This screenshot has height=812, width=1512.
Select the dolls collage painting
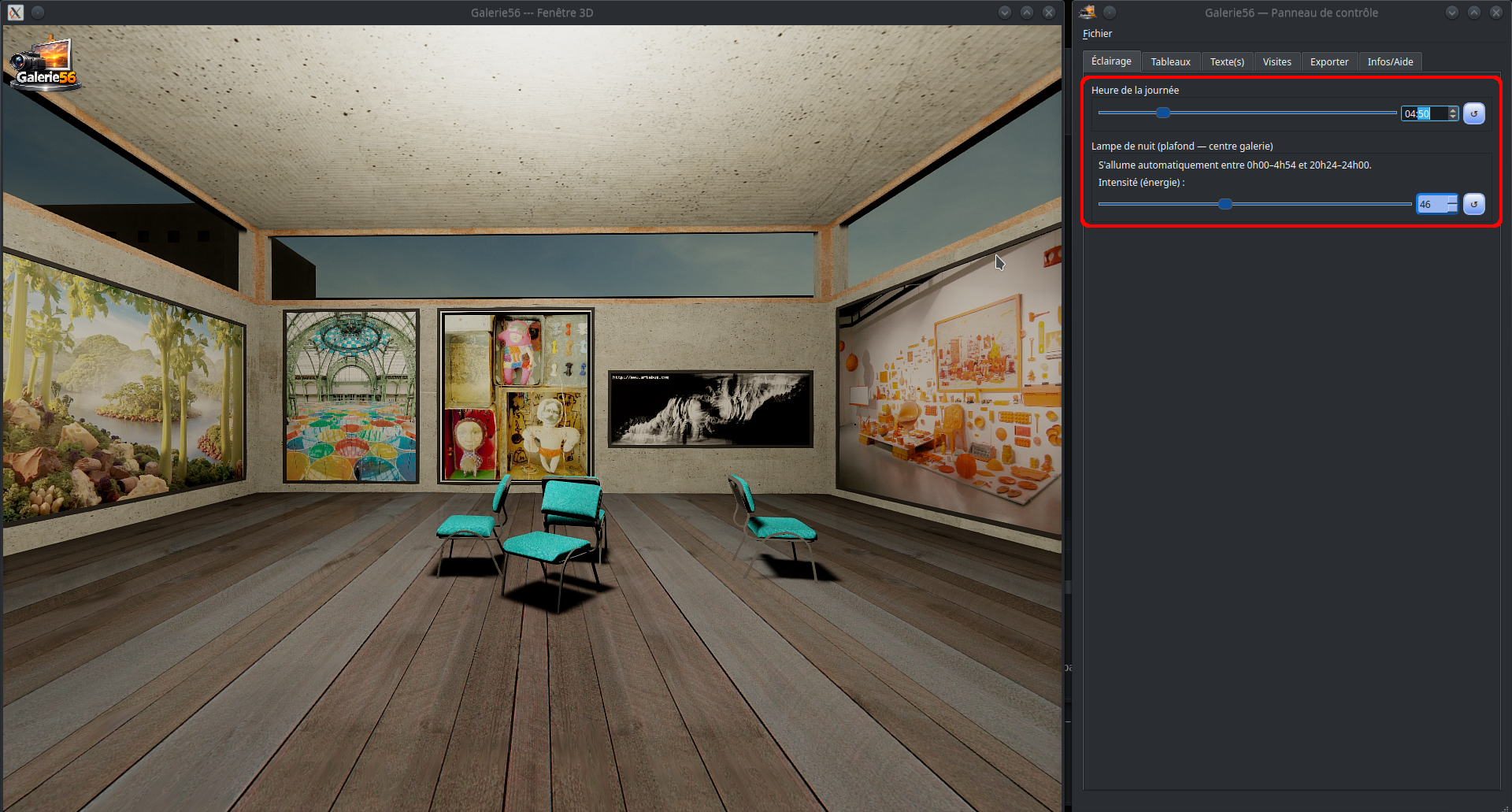pos(516,395)
